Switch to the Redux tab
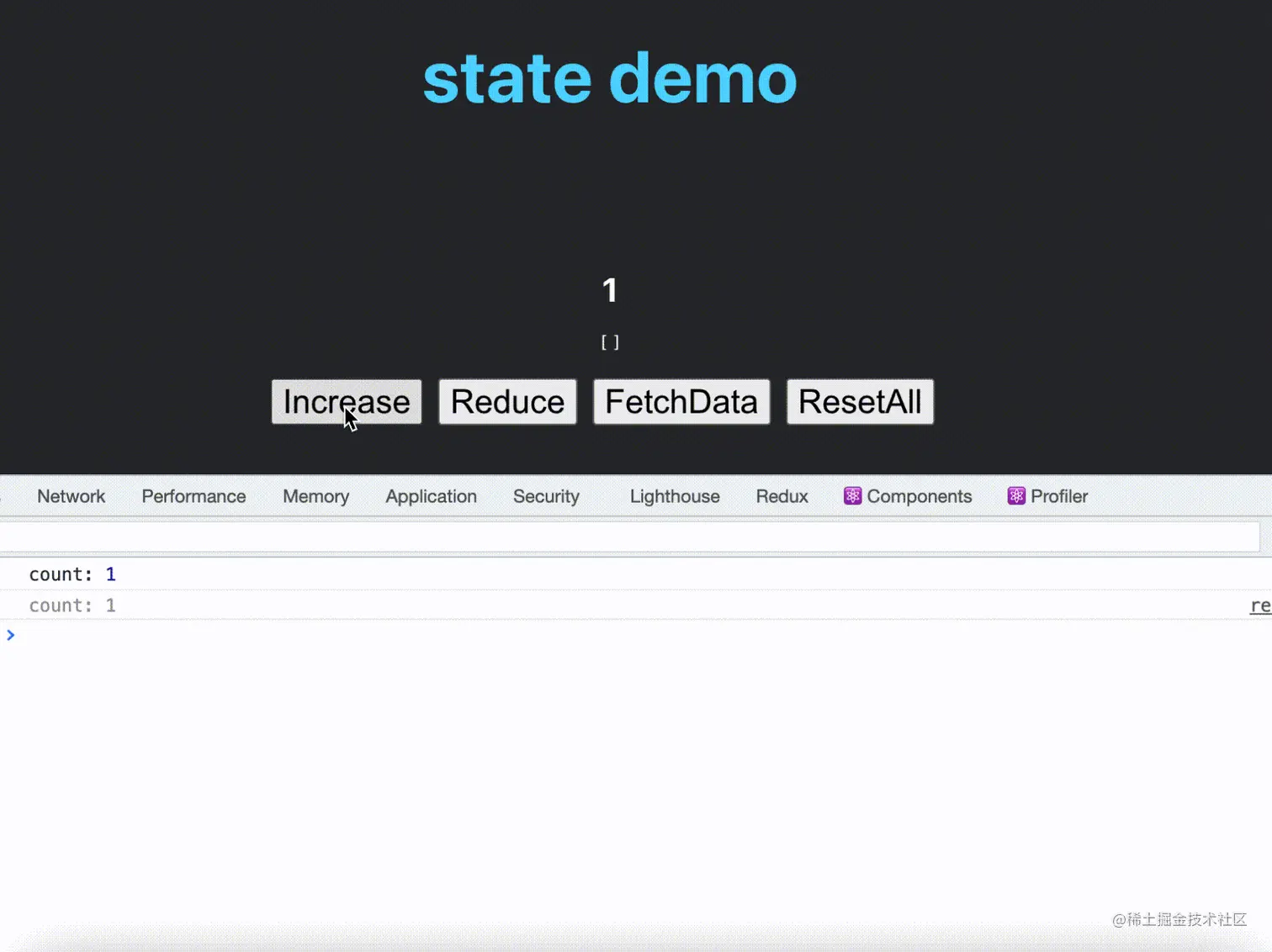The image size is (1272, 952). (x=782, y=496)
